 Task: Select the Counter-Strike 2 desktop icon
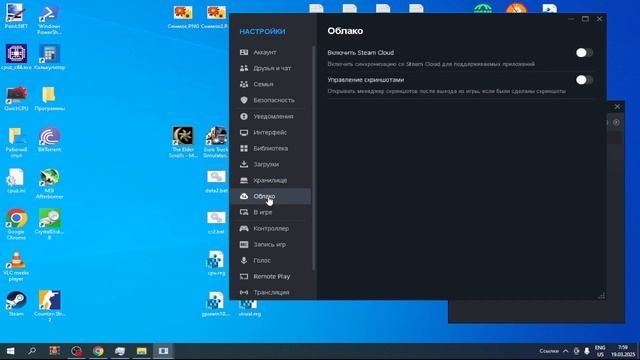tap(49, 306)
